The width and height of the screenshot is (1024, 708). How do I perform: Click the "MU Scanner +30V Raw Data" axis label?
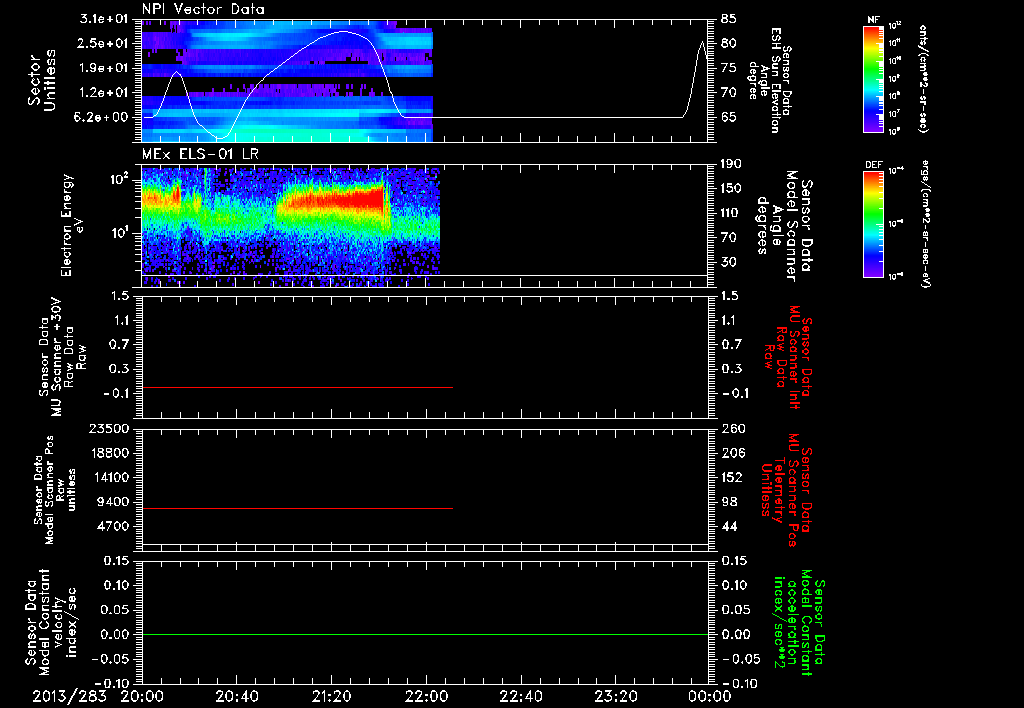[62, 357]
